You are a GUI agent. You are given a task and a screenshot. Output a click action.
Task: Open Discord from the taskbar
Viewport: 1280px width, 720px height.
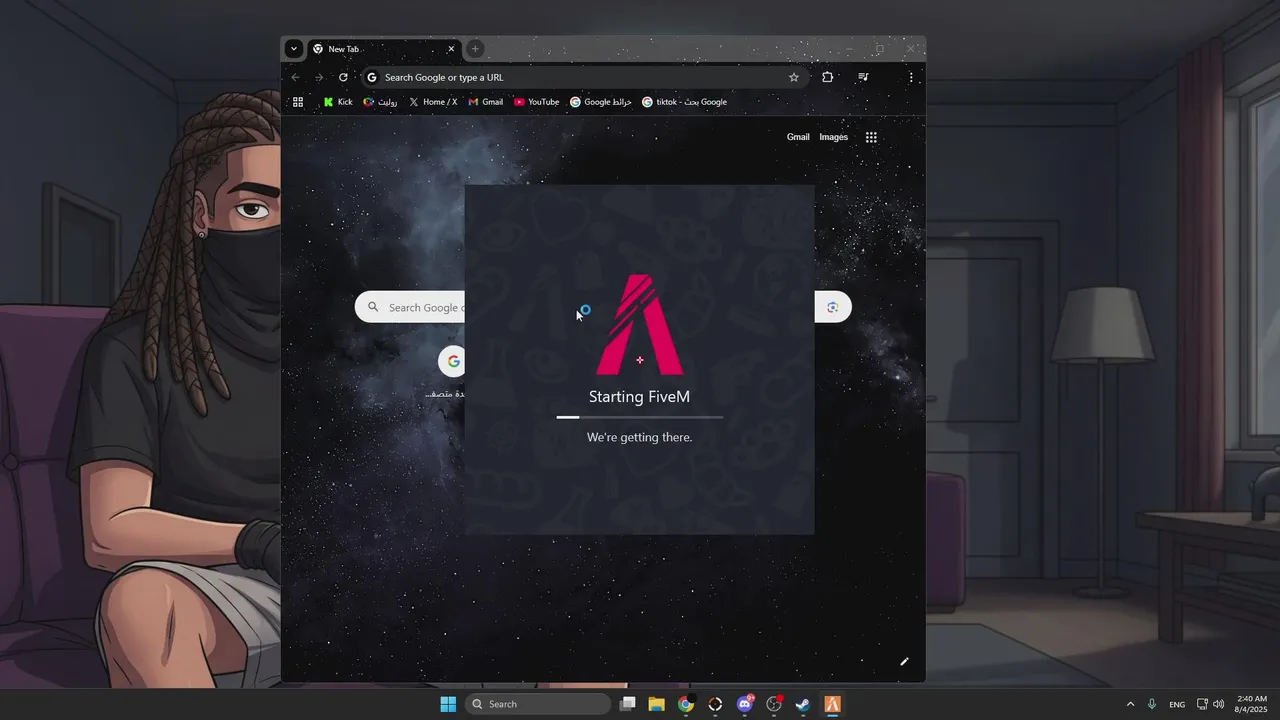745,704
